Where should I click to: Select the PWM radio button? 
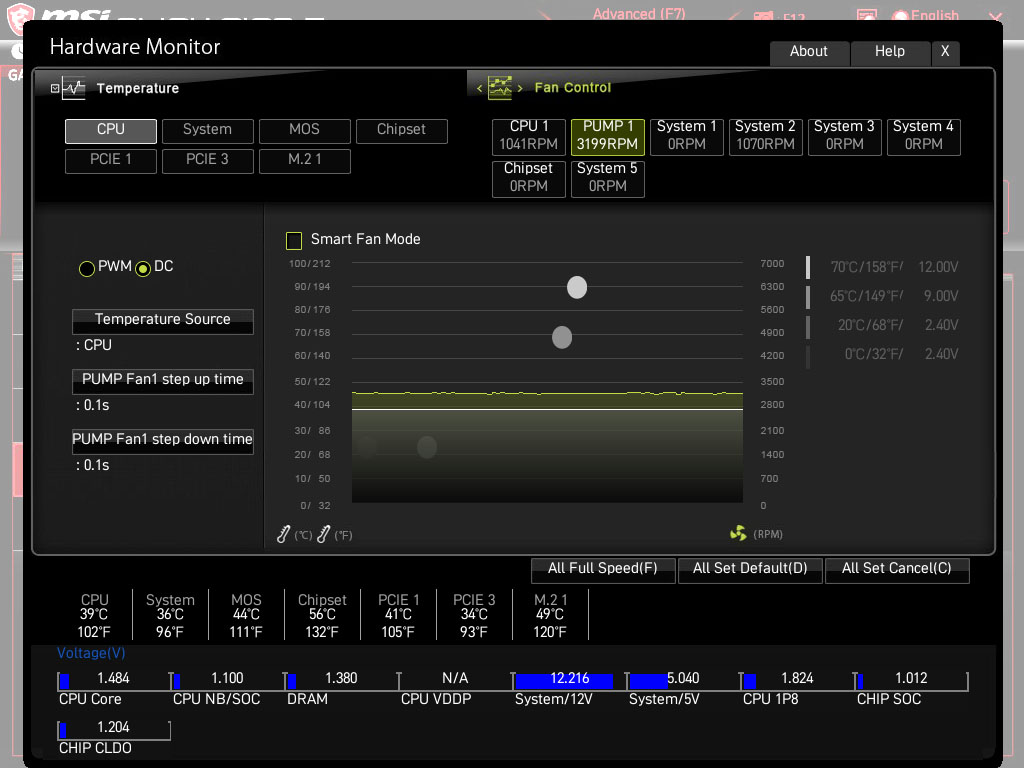(87, 268)
